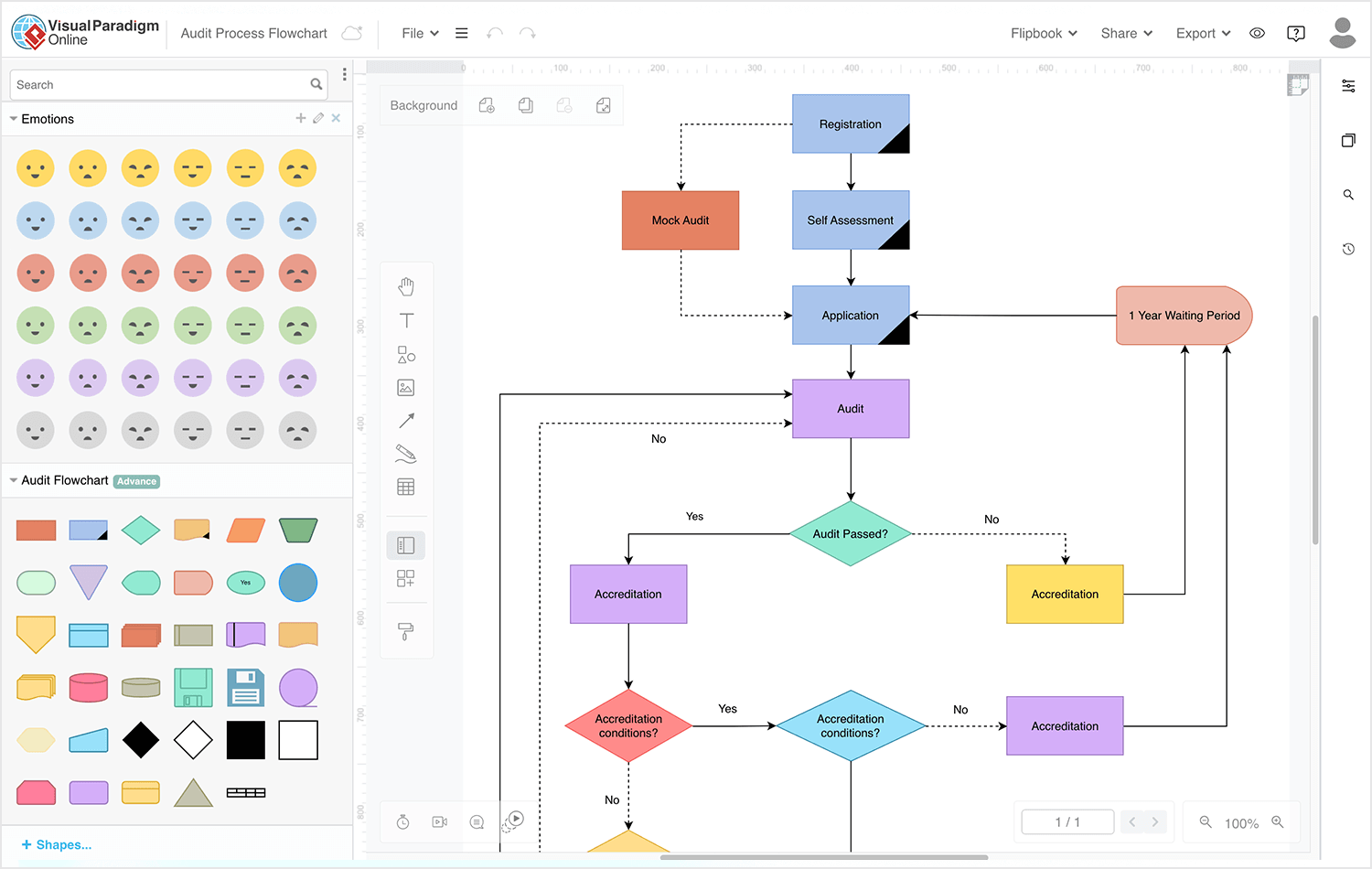Image resolution: width=1372 pixels, height=869 pixels.
Task: Pick the floppy disk shape
Action: click(x=246, y=688)
